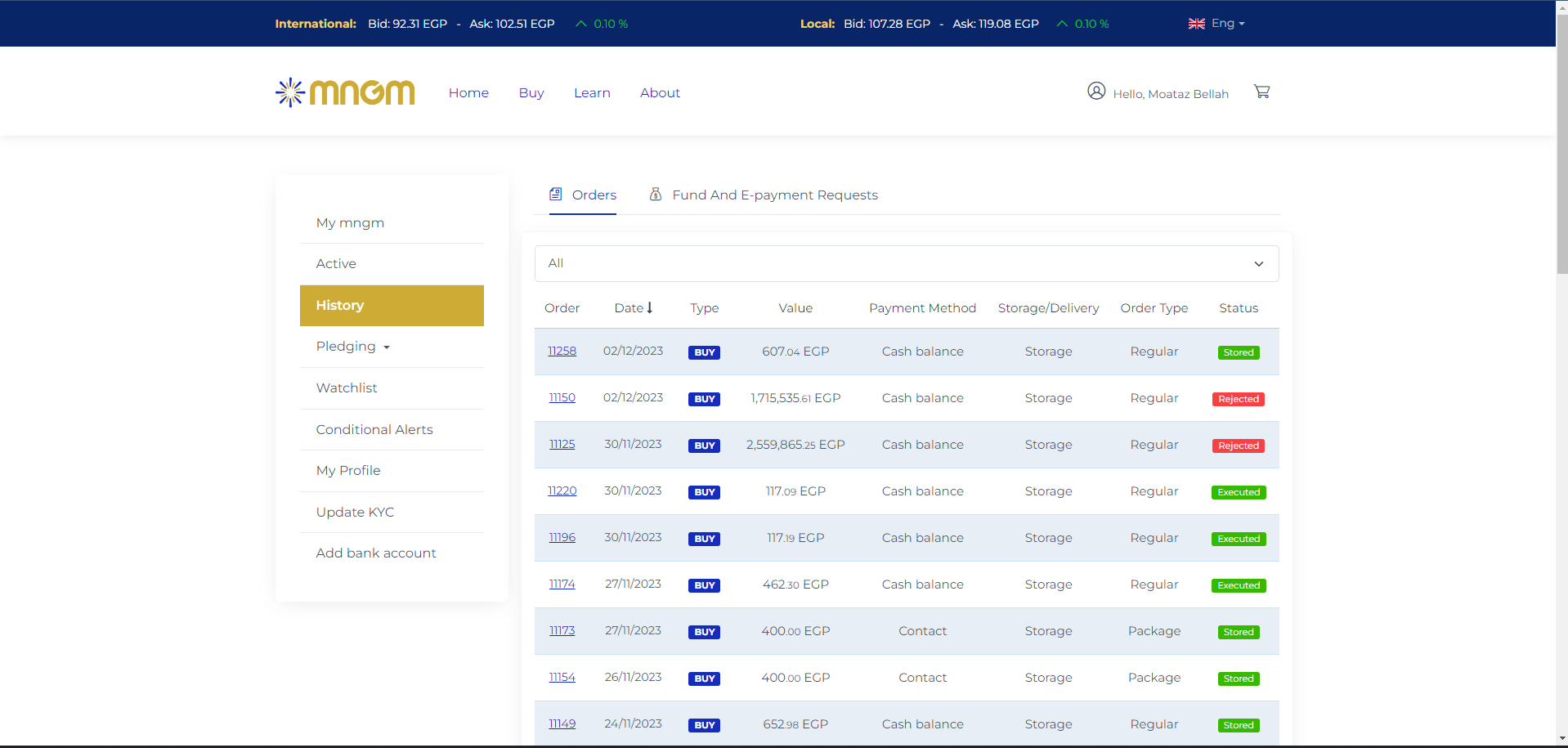Click the Orders tab clipboard icon
The image size is (1568, 748).
(x=556, y=195)
